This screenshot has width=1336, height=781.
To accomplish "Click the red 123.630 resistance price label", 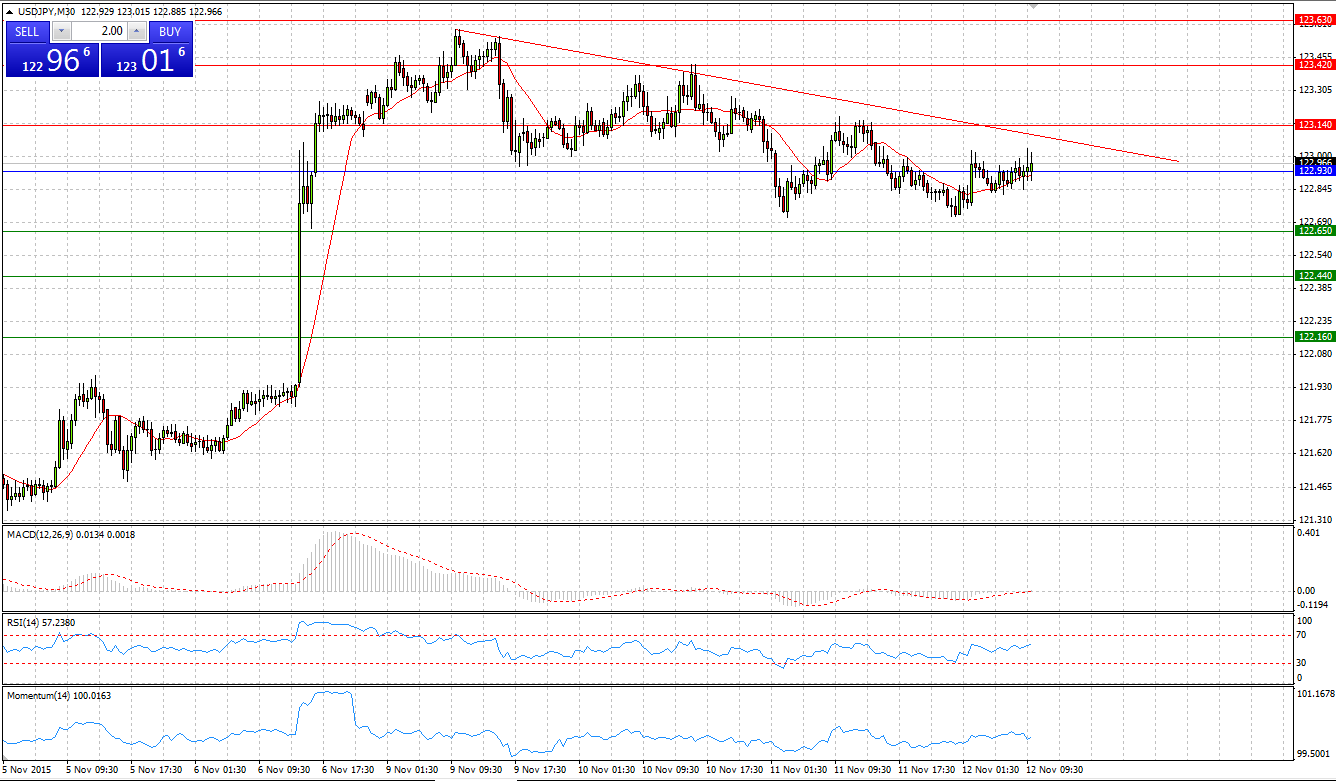I will [1314, 19].
